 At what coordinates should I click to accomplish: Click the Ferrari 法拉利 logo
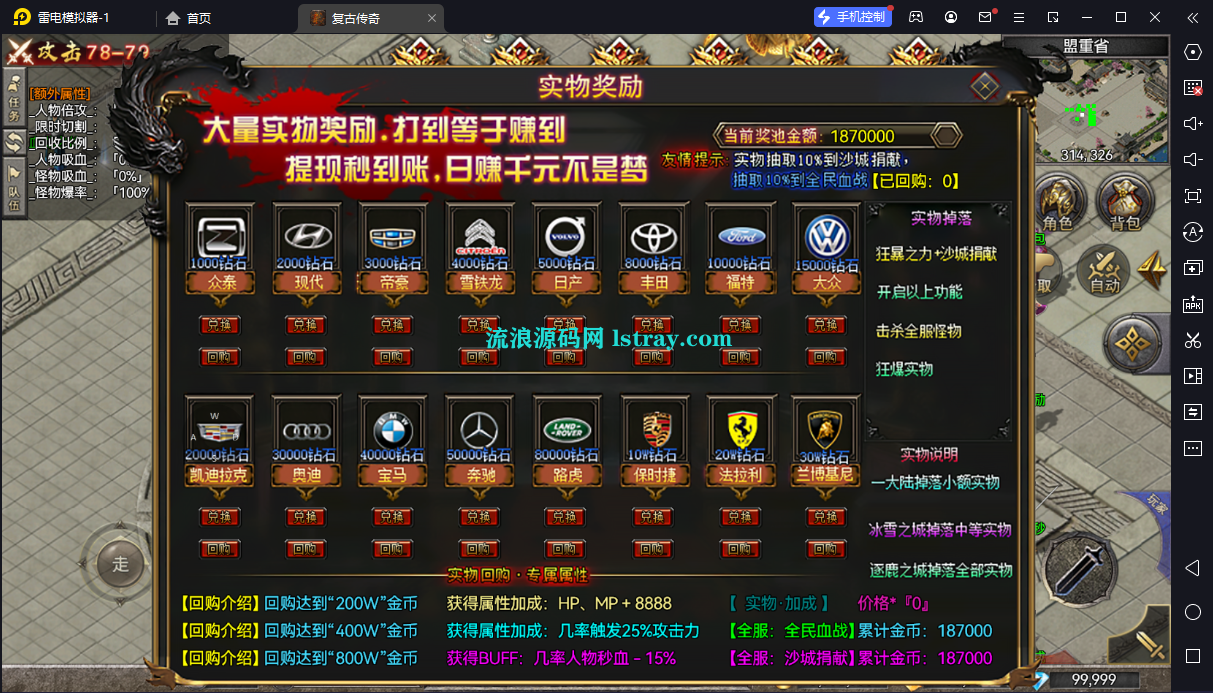pyautogui.click(x=740, y=429)
